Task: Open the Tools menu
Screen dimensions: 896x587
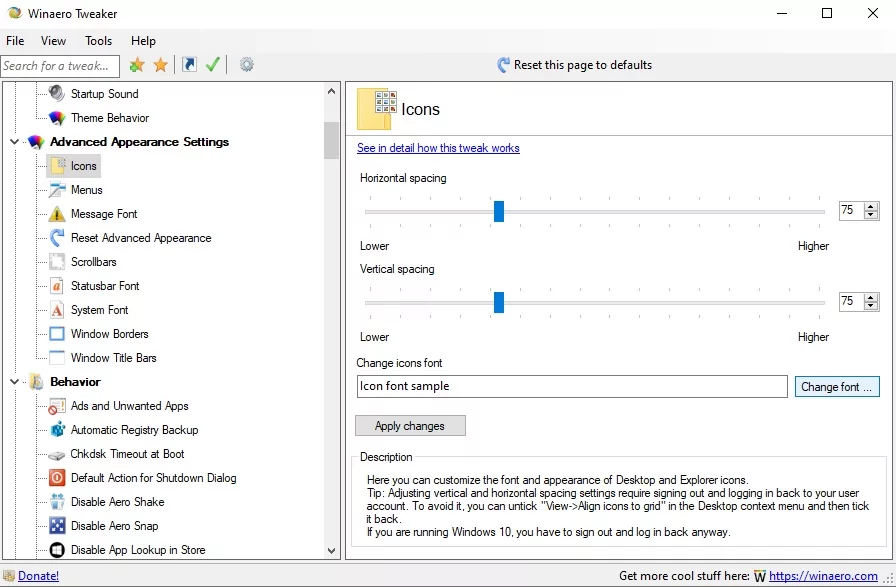Action: click(98, 41)
